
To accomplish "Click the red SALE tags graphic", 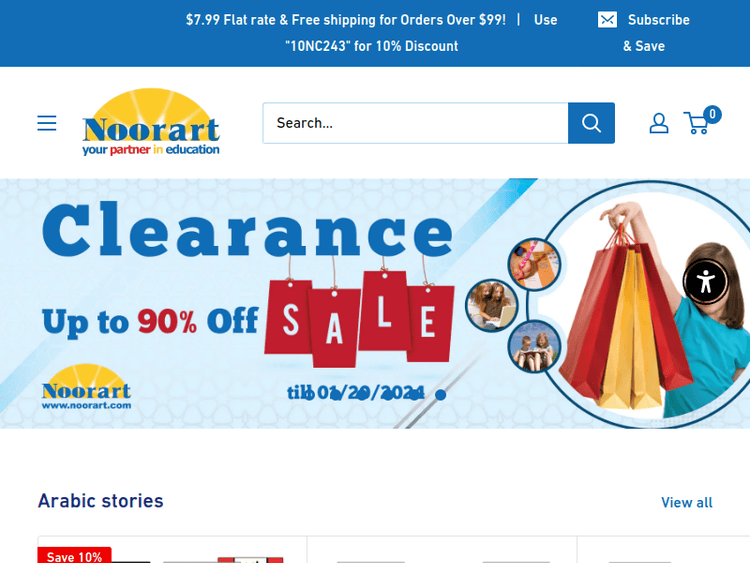I will [x=359, y=317].
